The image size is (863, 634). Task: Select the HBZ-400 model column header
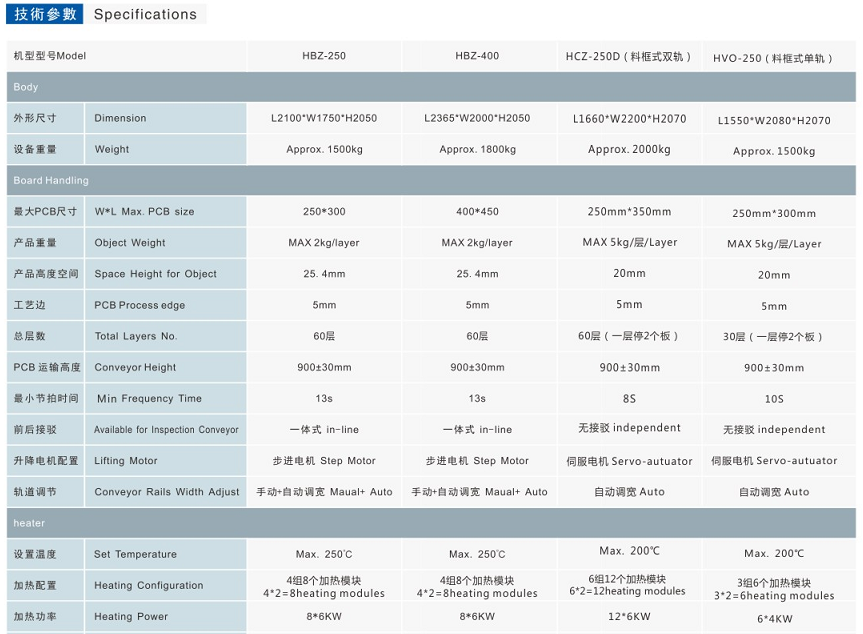477,56
